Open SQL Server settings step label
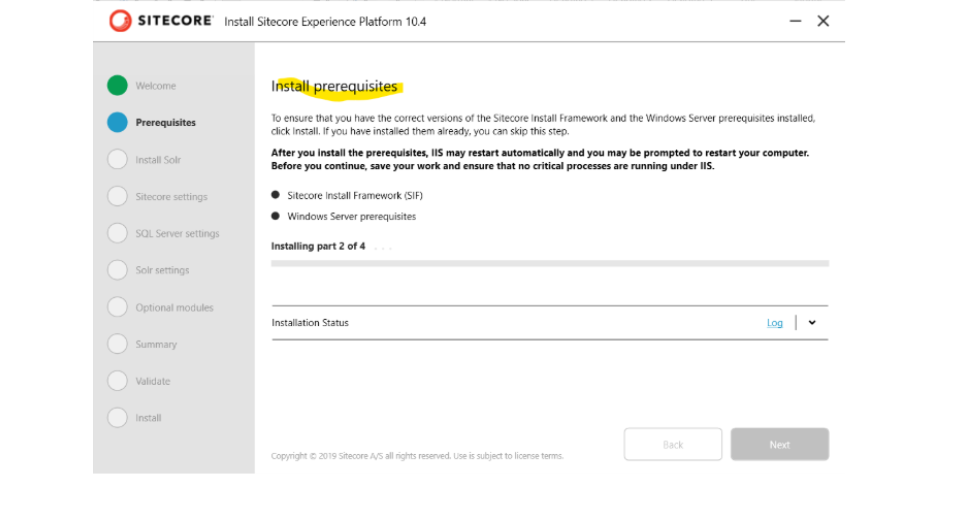The image size is (960, 511). (x=177, y=233)
